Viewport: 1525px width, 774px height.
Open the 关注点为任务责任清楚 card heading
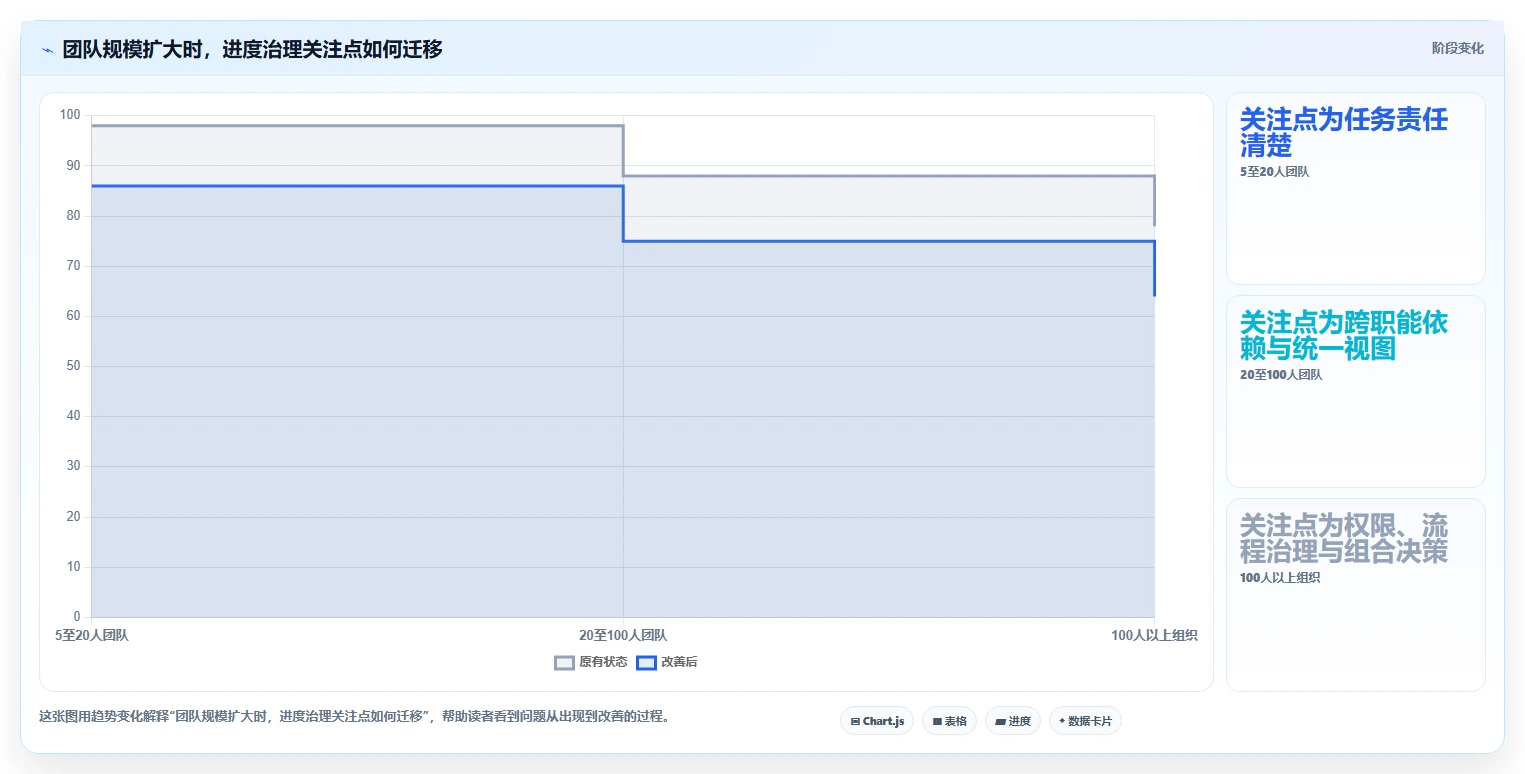[1343, 133]
